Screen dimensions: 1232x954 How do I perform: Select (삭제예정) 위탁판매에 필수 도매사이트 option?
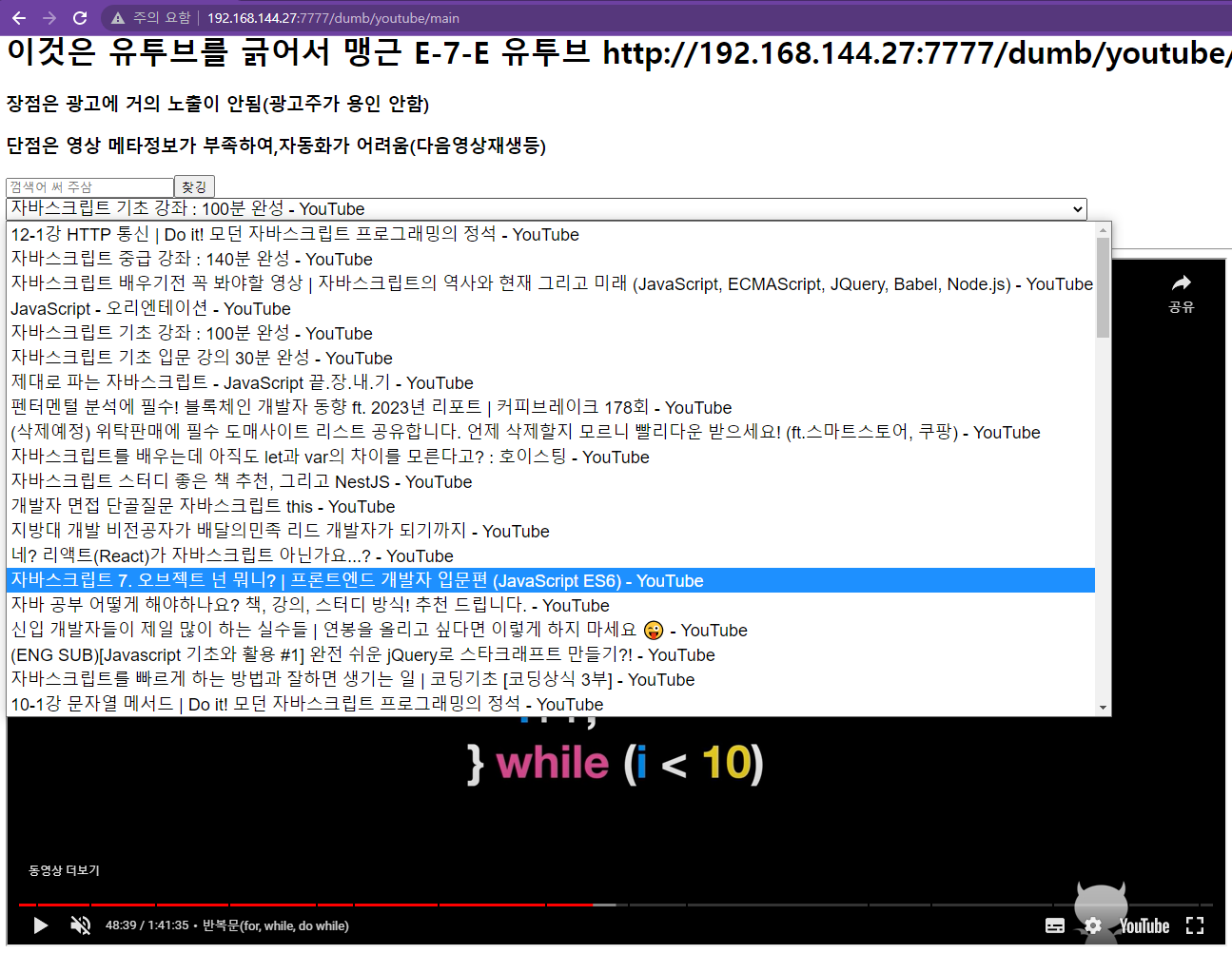(551, 433)
